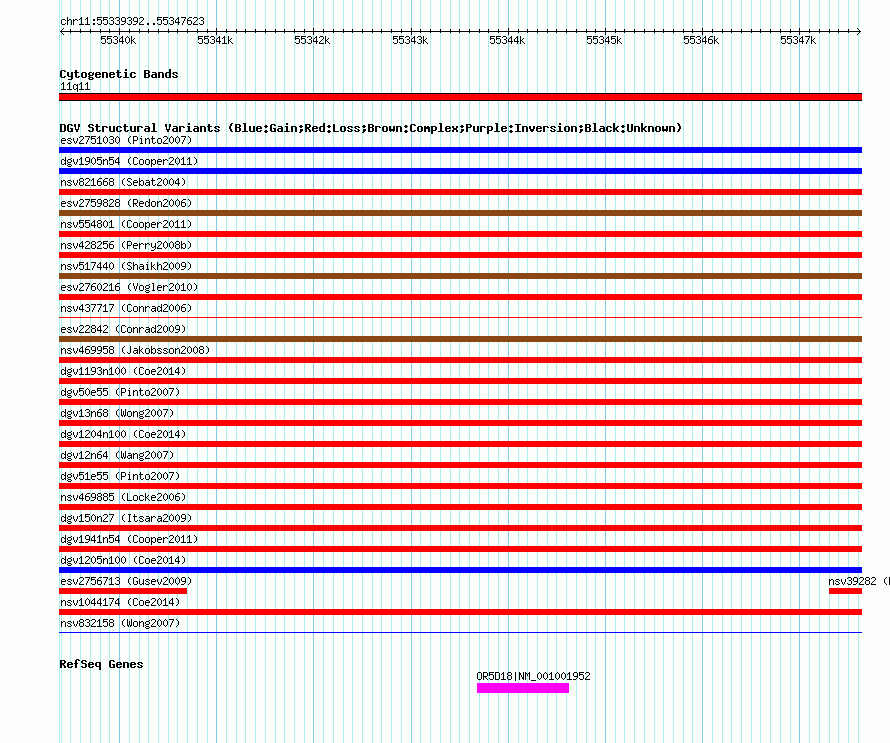Select label esv2756713 (Gusev2009)
The height and width of the screenshot is (743, 890).
(126, 581)
